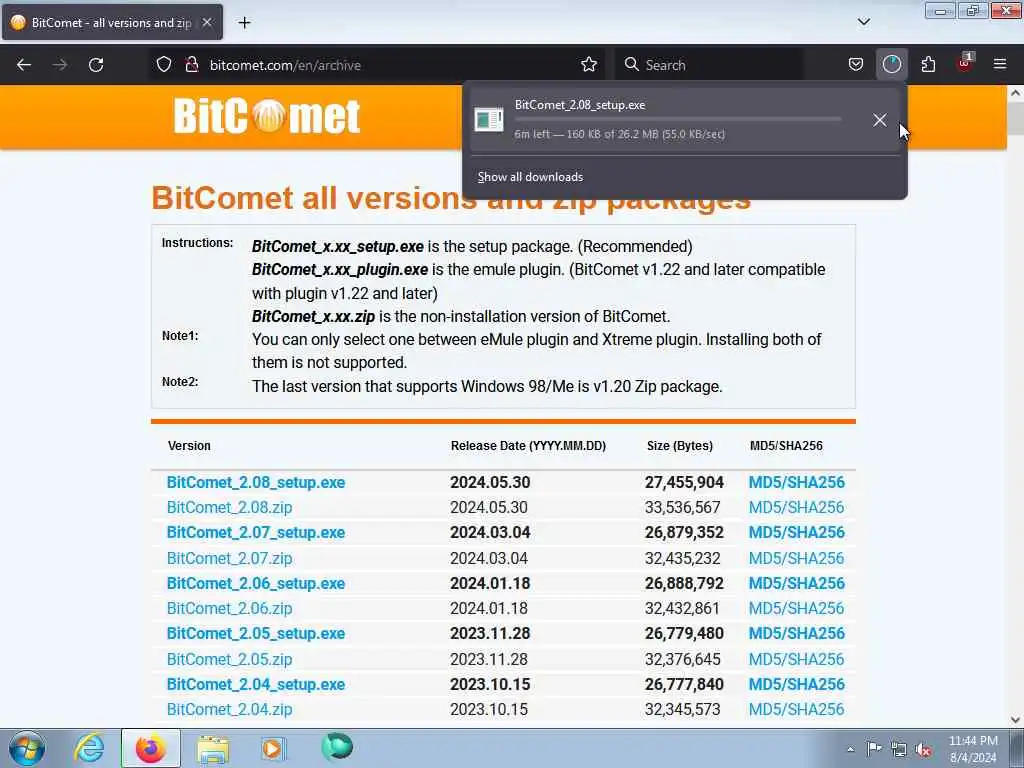Open MD5/SHA256 for 2.04 setup

coord(797,684)
